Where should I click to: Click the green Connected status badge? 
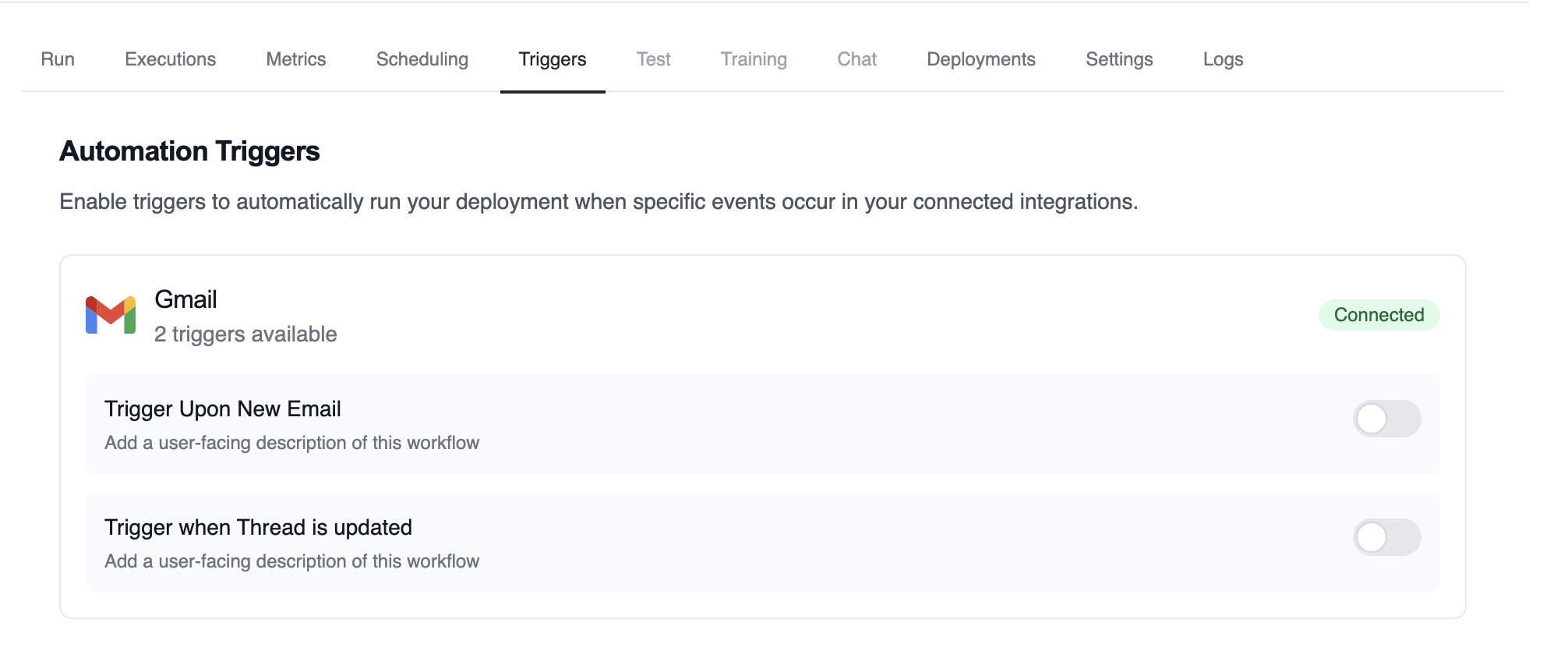point(1379,315)
